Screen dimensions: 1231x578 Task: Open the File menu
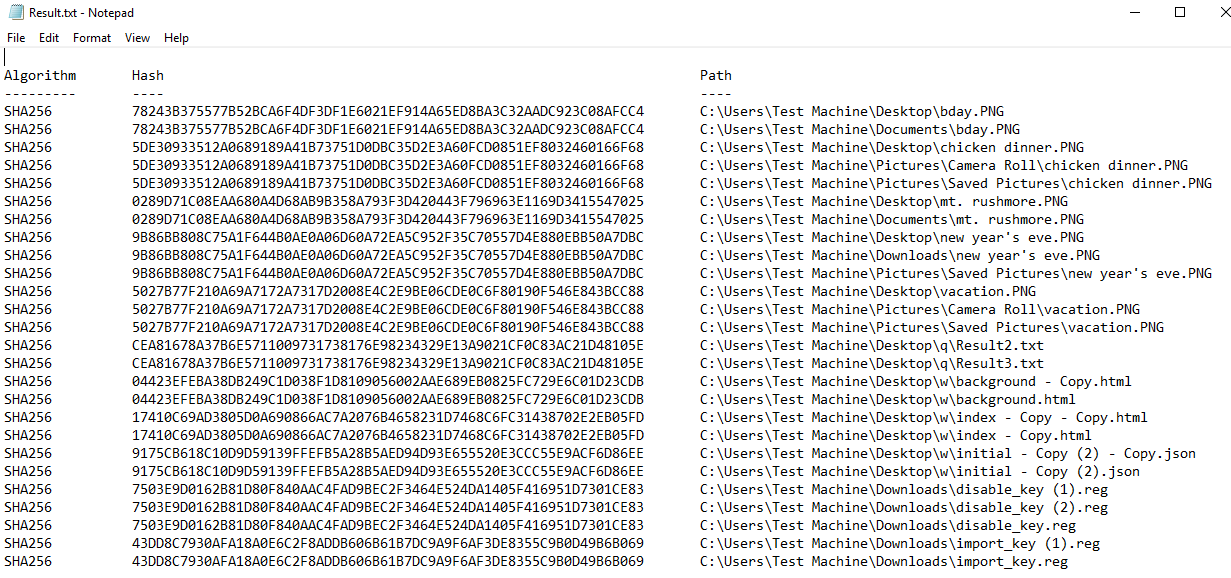click(x=16, y=38)
